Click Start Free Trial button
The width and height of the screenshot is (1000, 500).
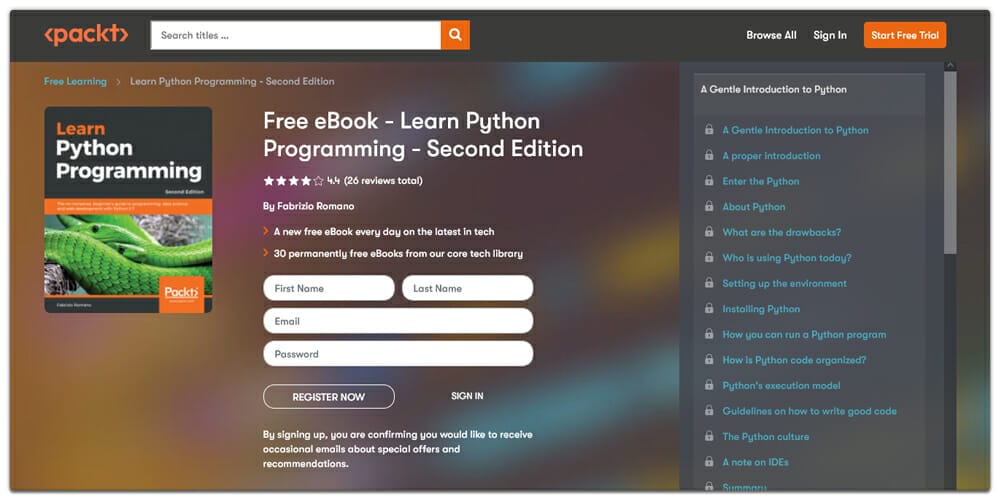click(x=905, y=35)
